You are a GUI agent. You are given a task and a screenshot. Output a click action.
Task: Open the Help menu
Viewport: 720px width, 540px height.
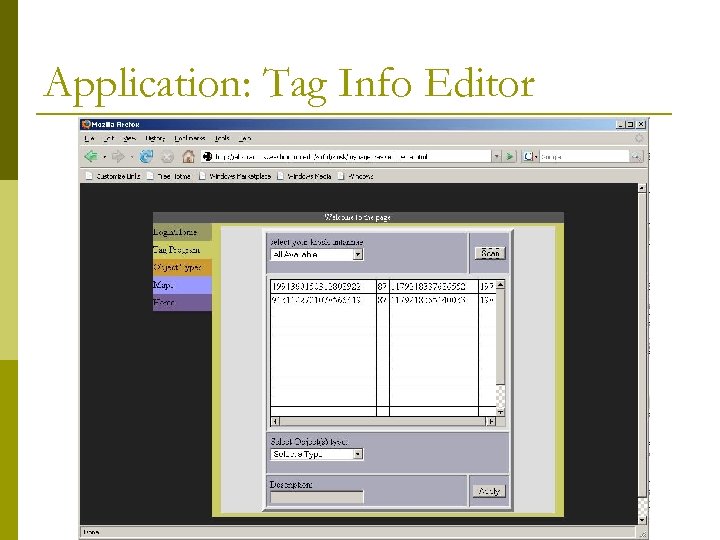coord(244,138)
